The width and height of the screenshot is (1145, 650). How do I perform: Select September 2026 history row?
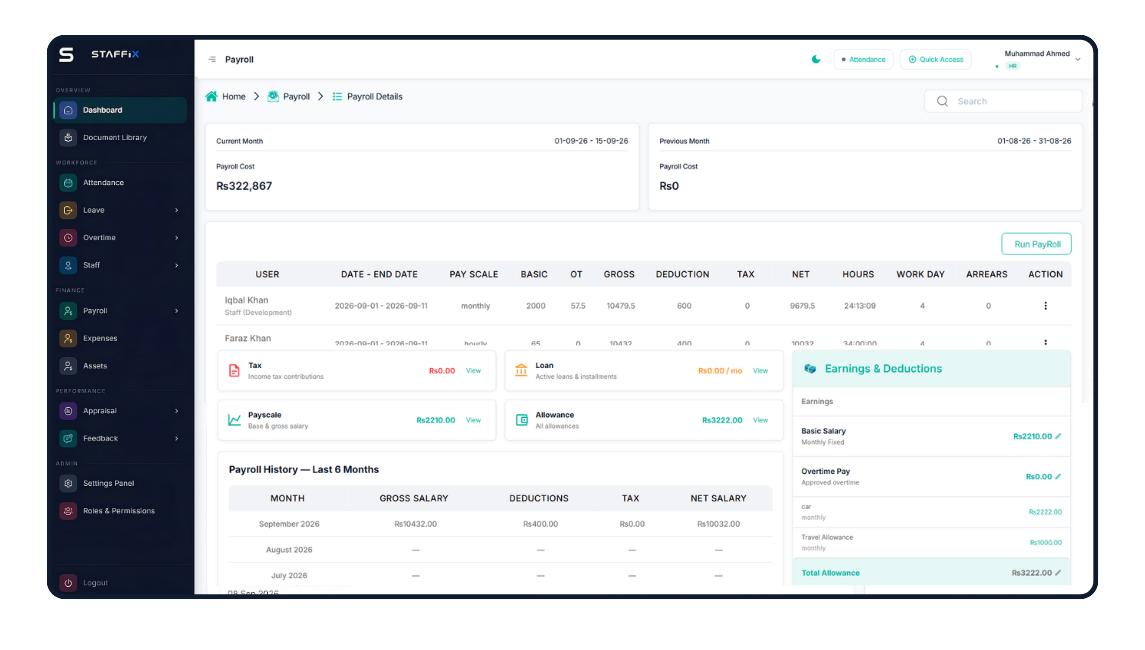[500, 524]
